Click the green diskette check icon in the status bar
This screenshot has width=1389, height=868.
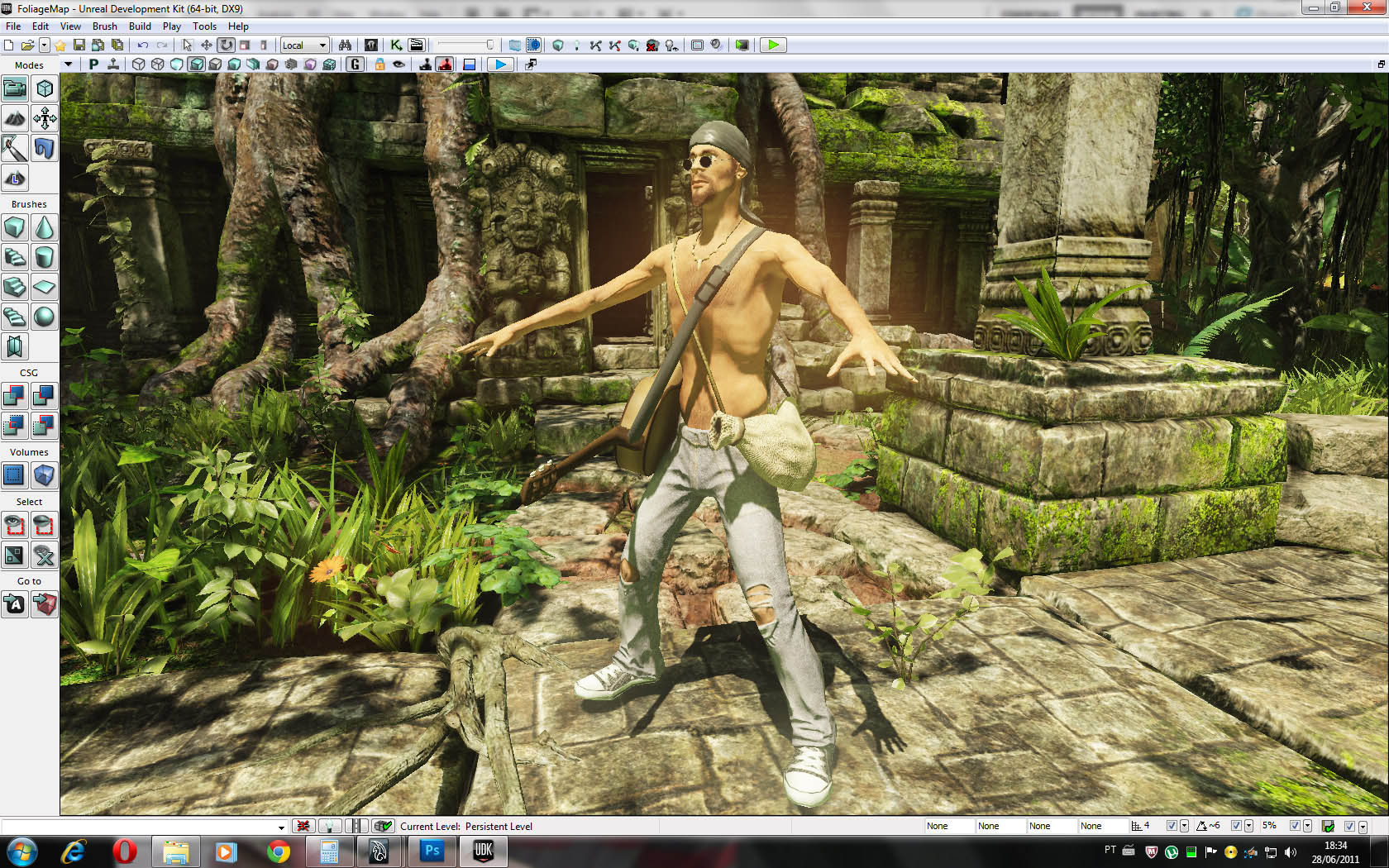tap(1329, 826)
